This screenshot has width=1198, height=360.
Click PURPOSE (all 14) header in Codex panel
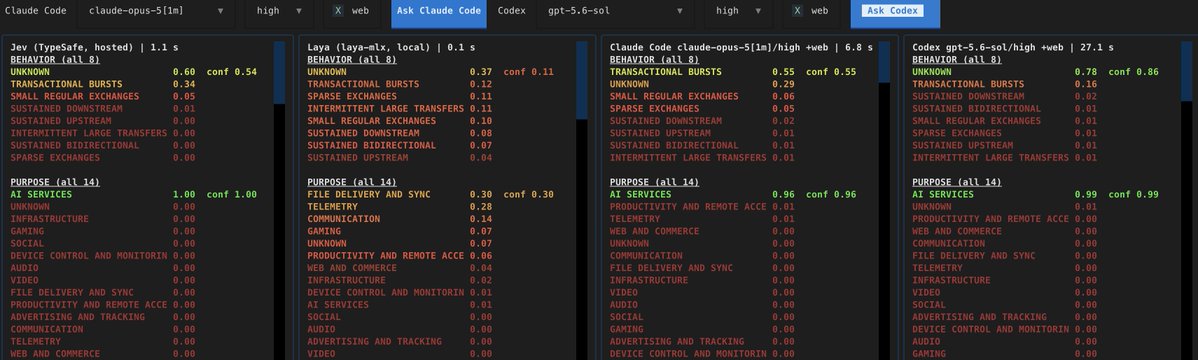[957, 182]
